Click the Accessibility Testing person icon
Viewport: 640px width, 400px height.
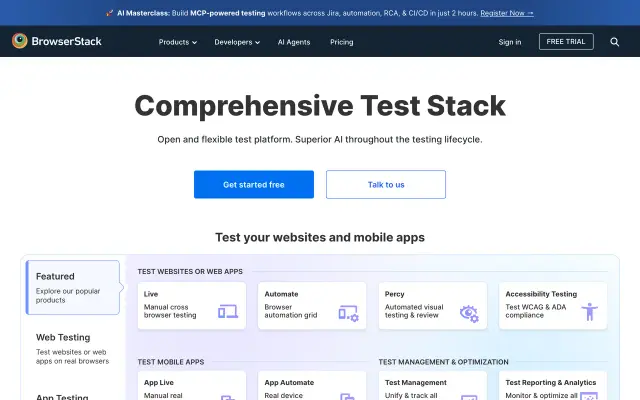(x=589, y=312)
